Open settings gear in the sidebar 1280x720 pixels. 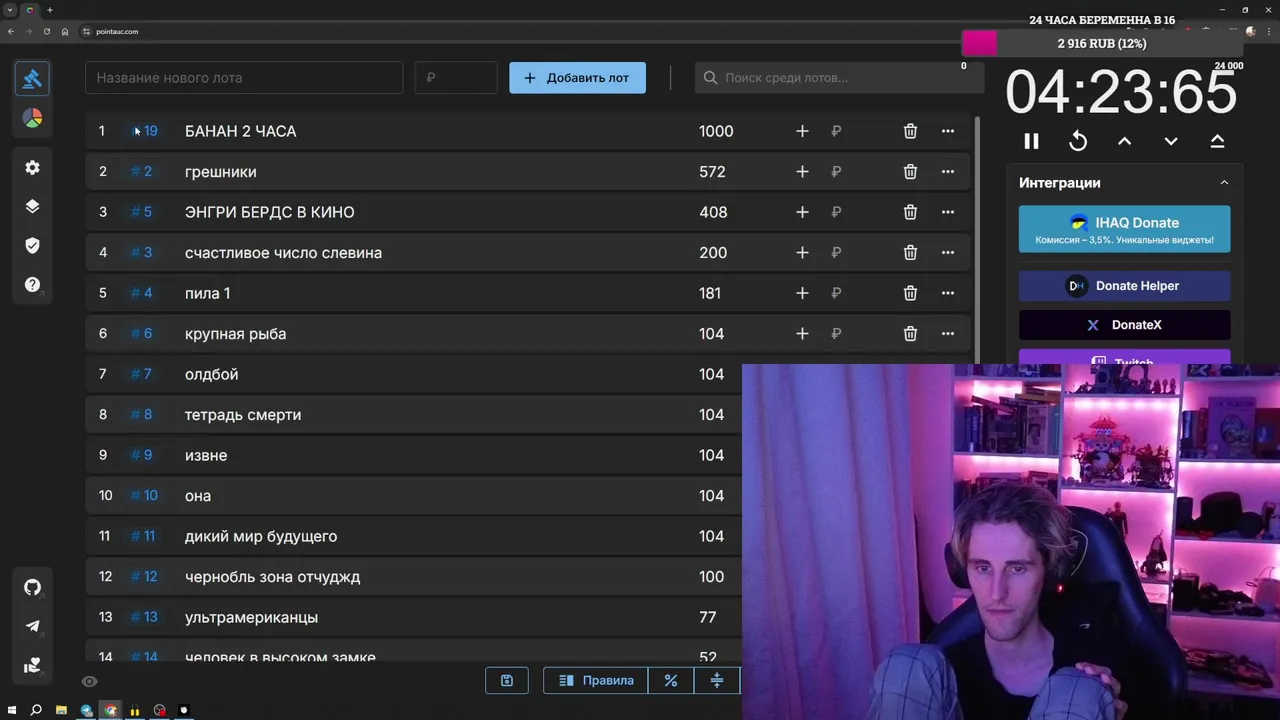coord(32,167)
